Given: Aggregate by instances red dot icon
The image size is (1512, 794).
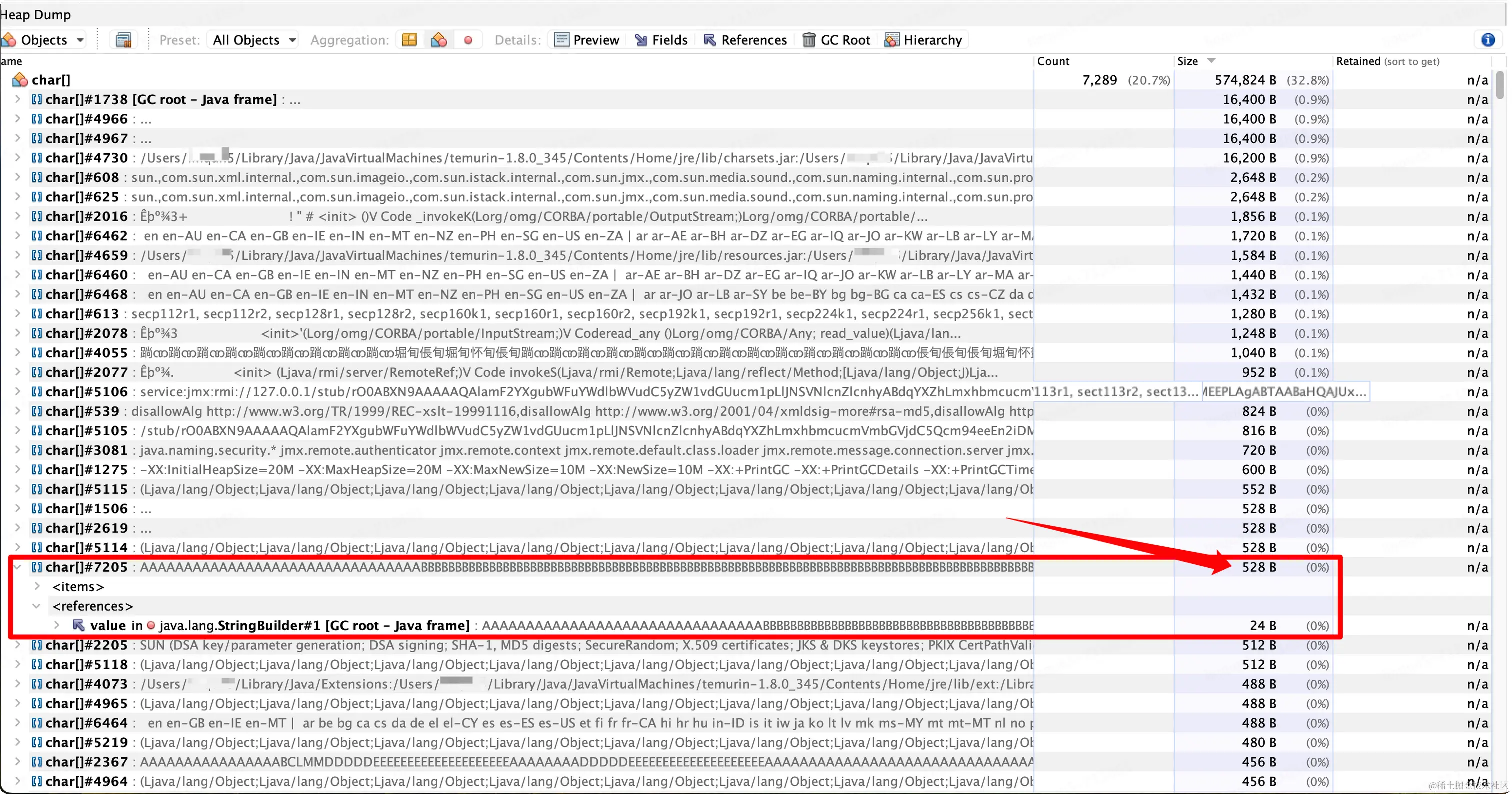Looking at the screenshot, I should click(x=468, y=40).
